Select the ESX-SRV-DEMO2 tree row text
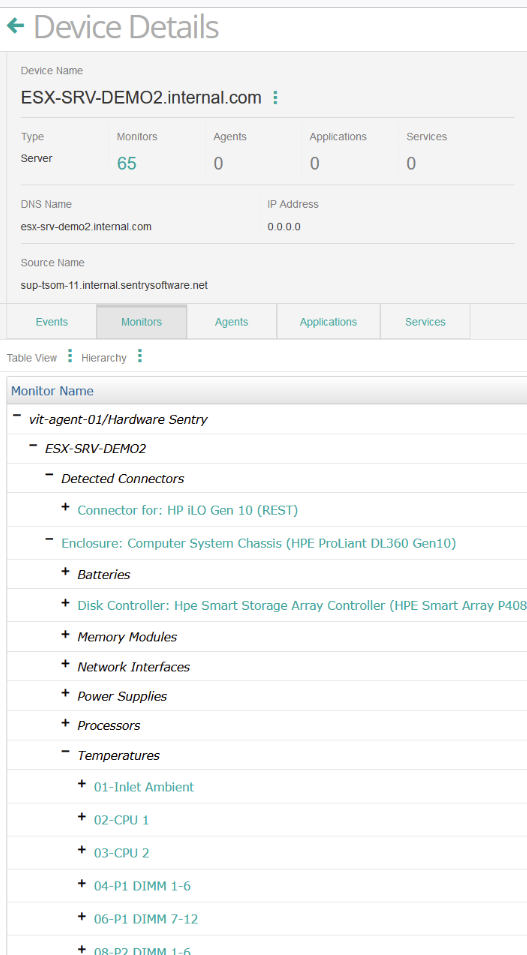 coord(96,449)
